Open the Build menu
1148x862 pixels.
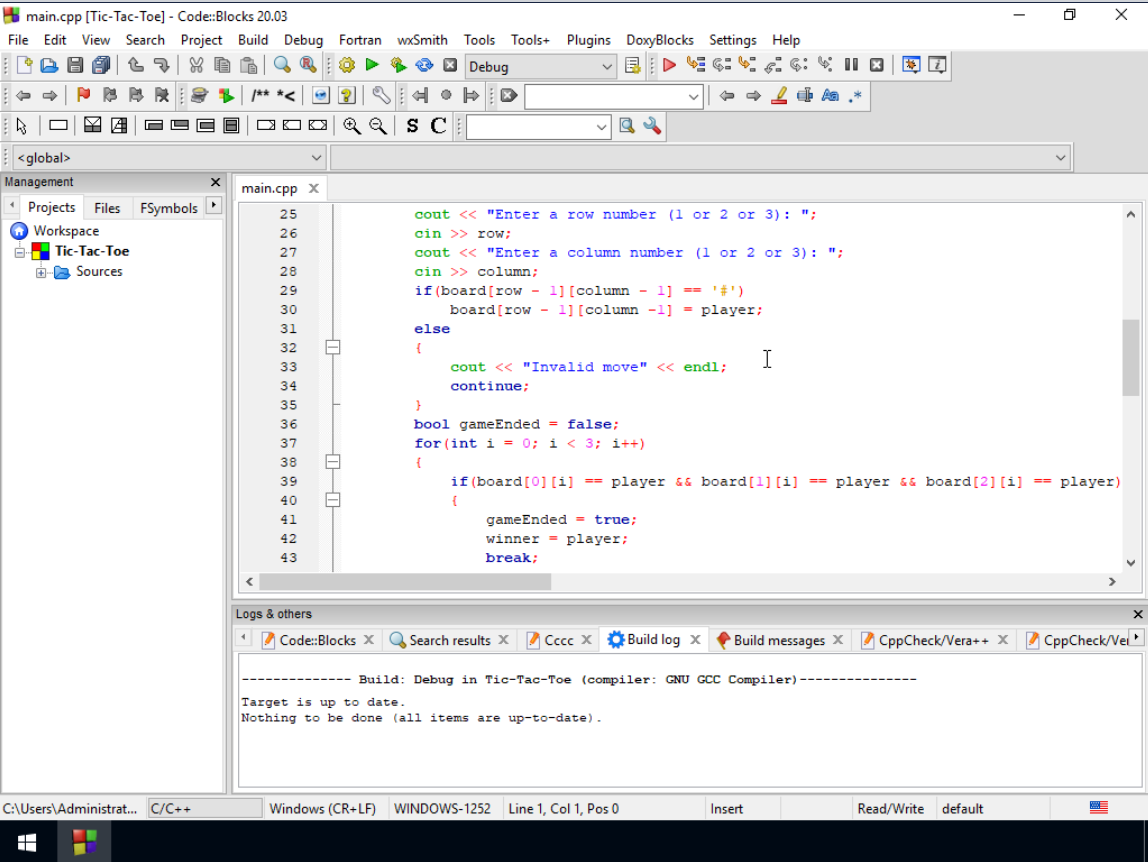click(253, 40)
